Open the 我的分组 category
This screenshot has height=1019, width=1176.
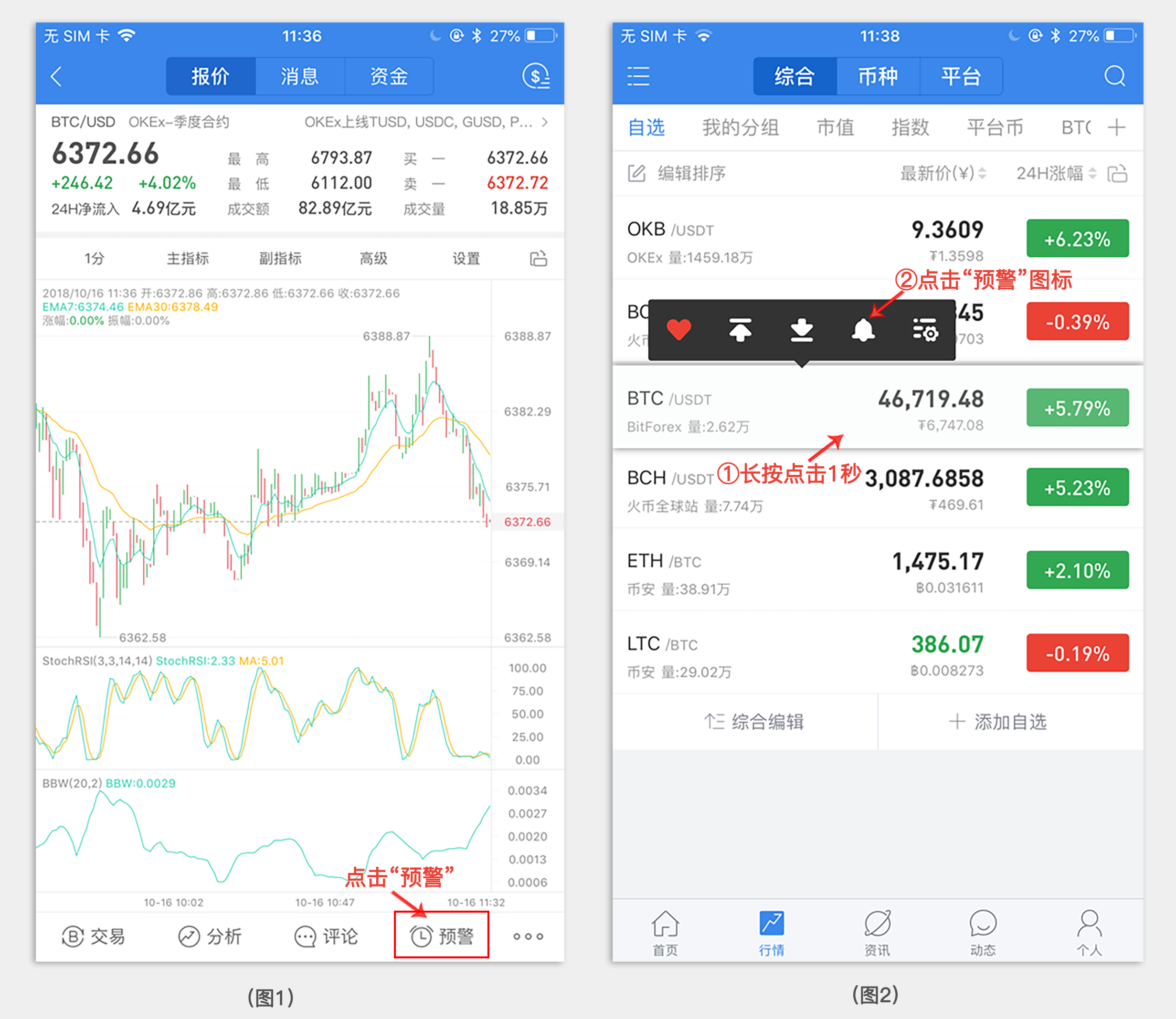(740, 127)
